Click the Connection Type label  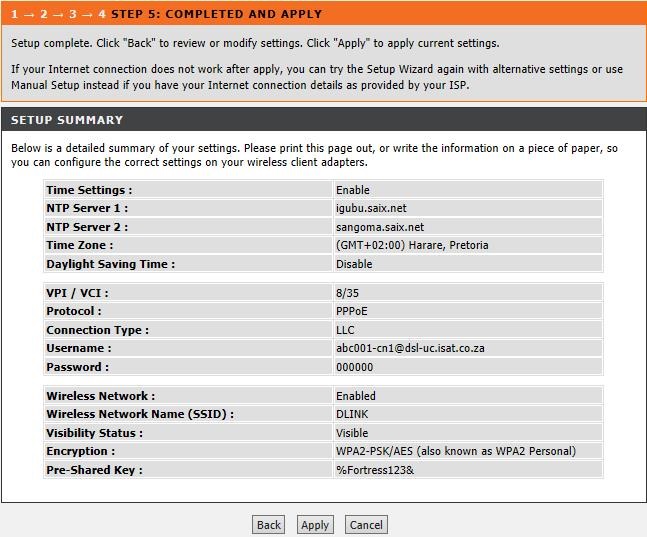(97, 330)
